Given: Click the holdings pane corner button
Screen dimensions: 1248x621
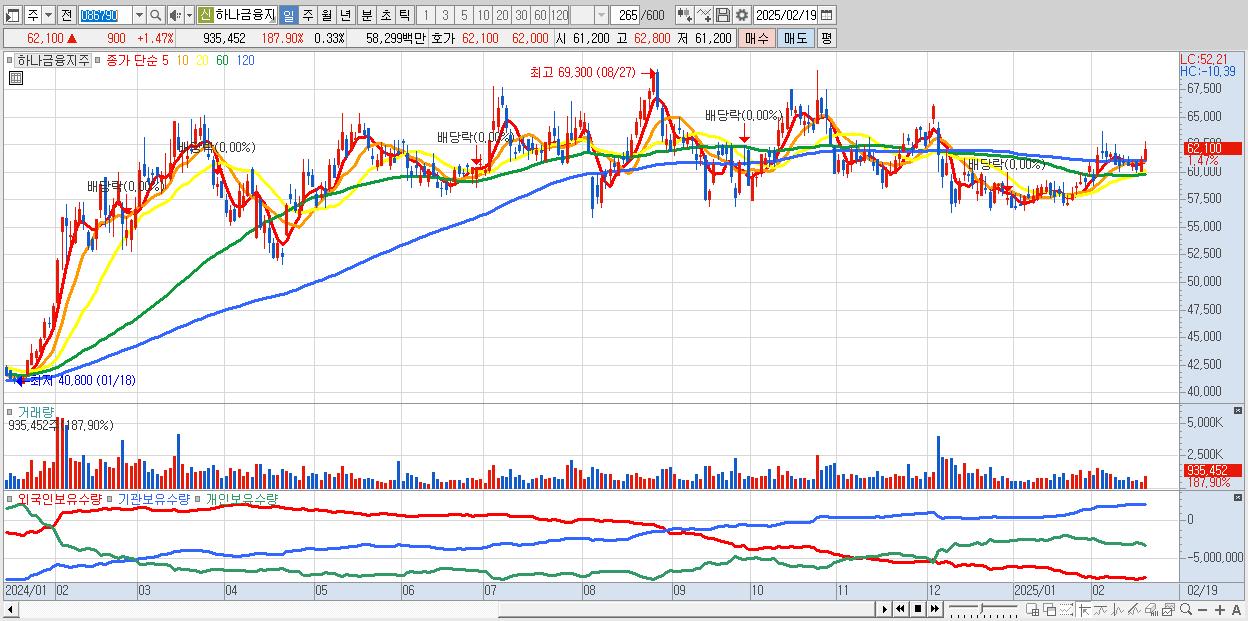Looking at the screenshot, I should pyautogui.click(x=1239, y=497).
